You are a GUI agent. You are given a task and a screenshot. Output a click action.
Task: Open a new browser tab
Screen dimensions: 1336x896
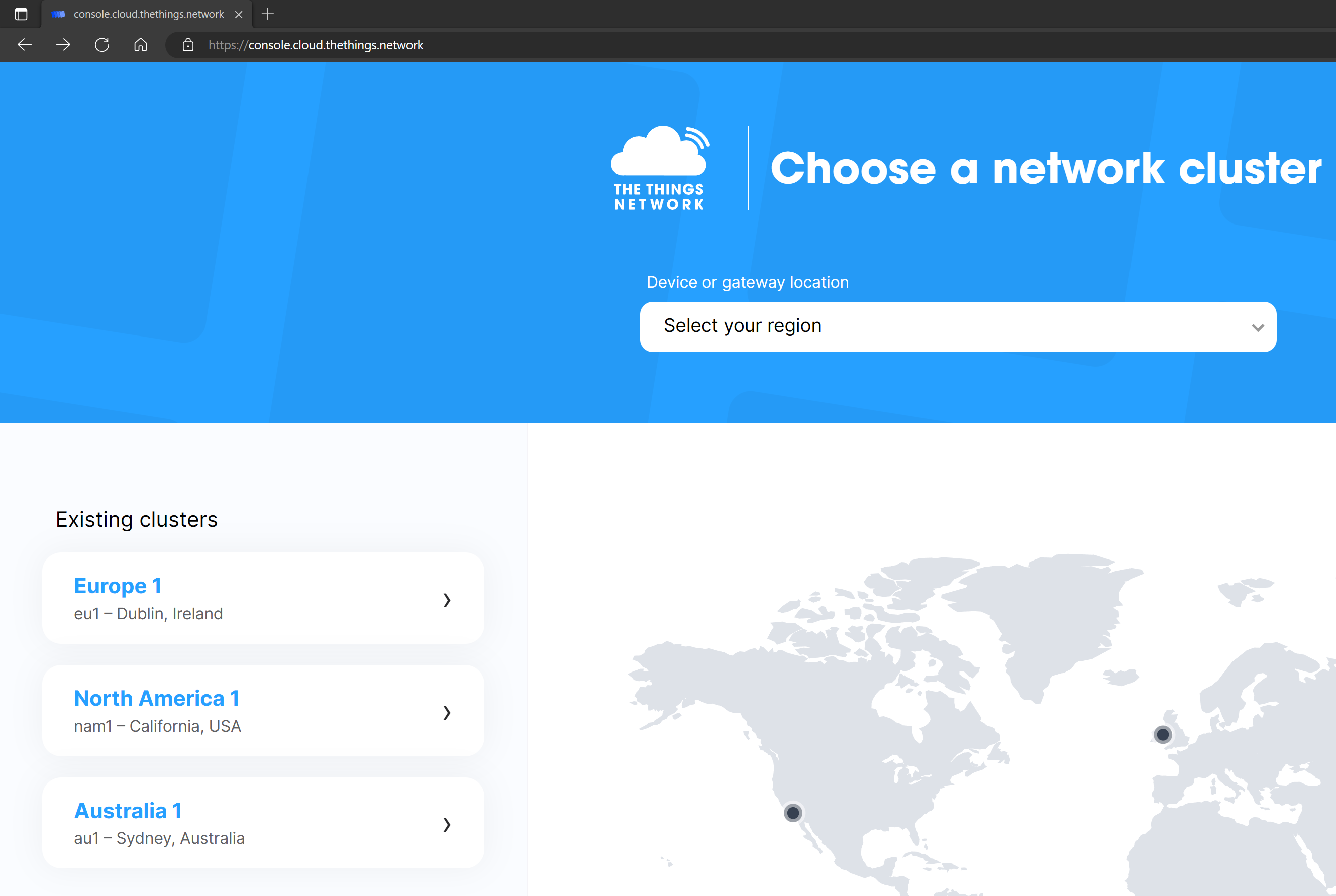point(267,14)
